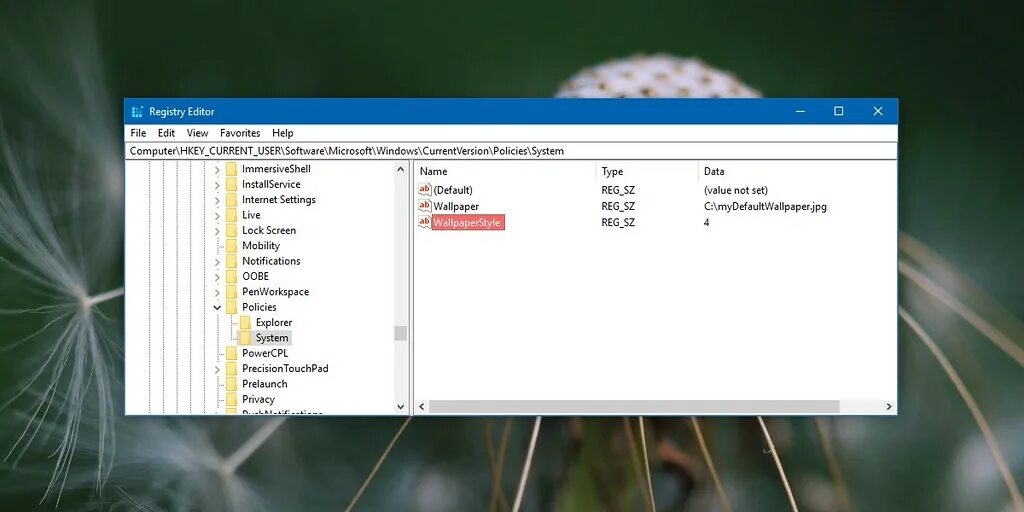1024x512 pixels.
Task: Click the PrecisionTouchPad folder icon
Action: tap(231, 369)
